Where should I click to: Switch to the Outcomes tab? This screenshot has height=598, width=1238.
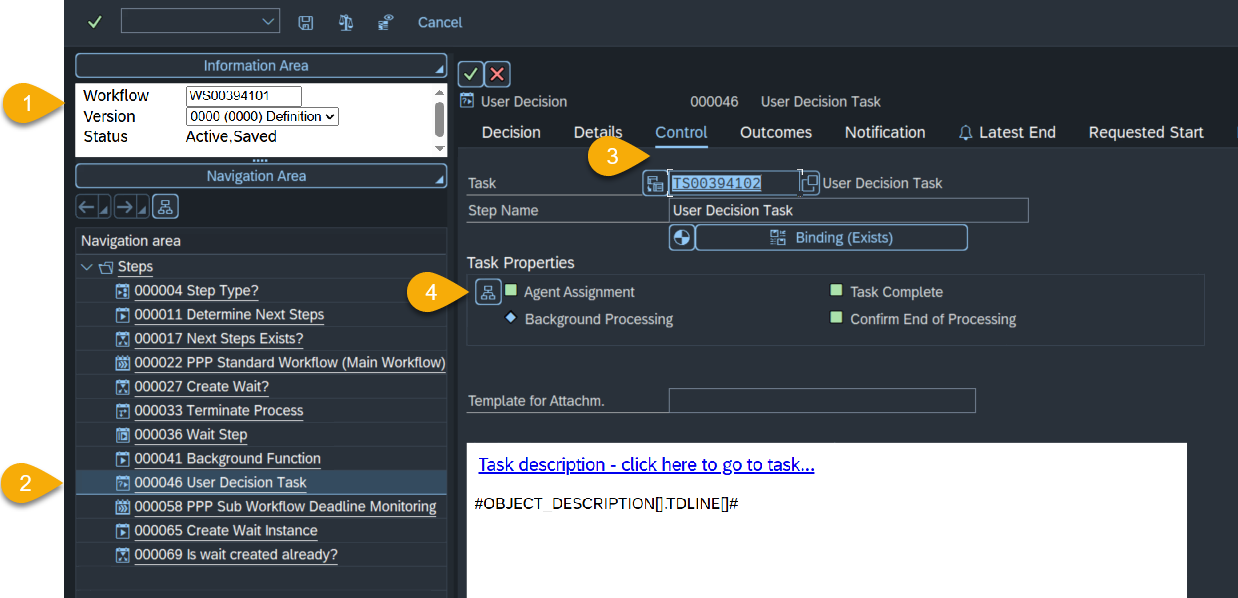775,132
